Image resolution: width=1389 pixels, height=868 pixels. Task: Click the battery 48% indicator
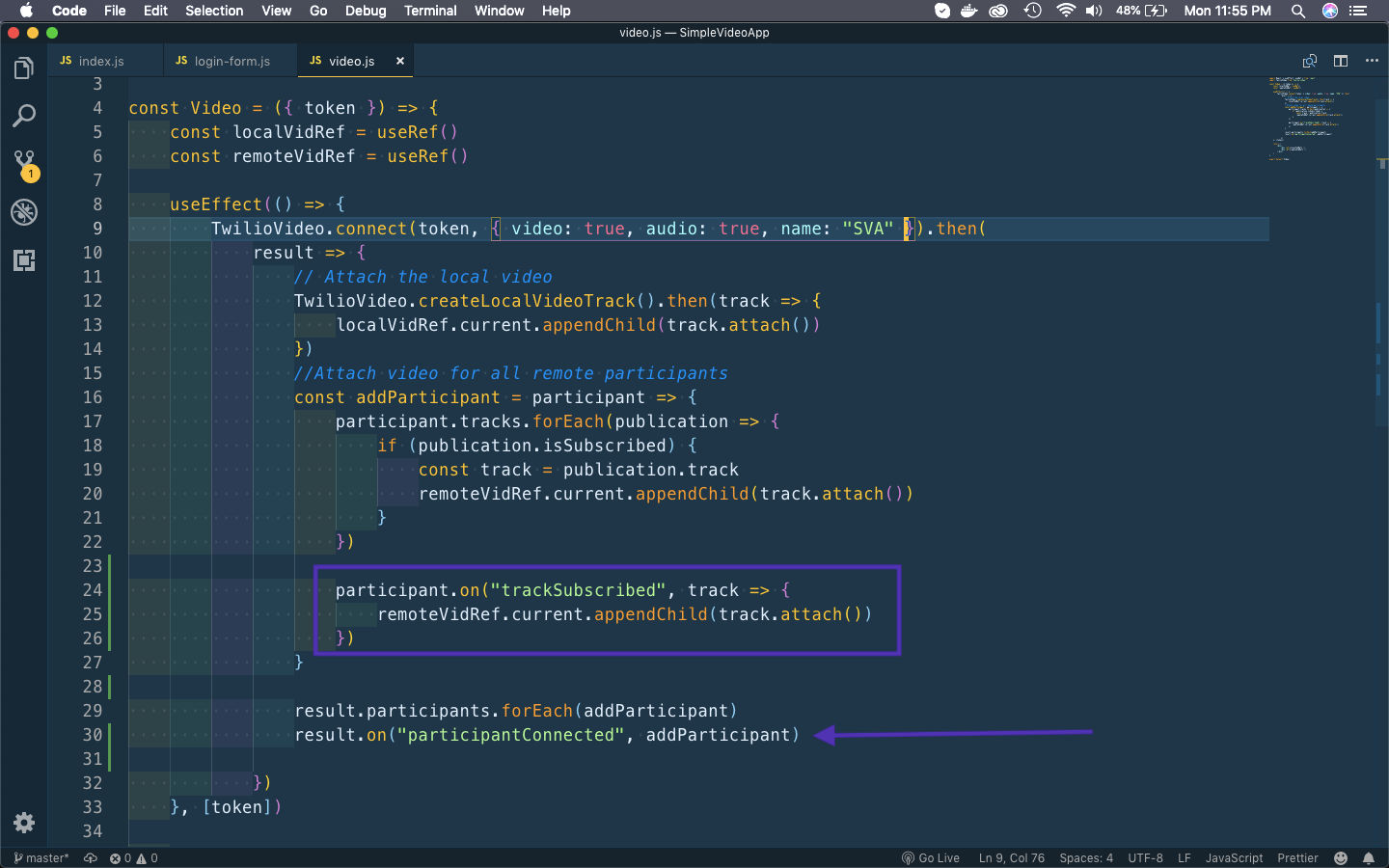pos(1142,11)
